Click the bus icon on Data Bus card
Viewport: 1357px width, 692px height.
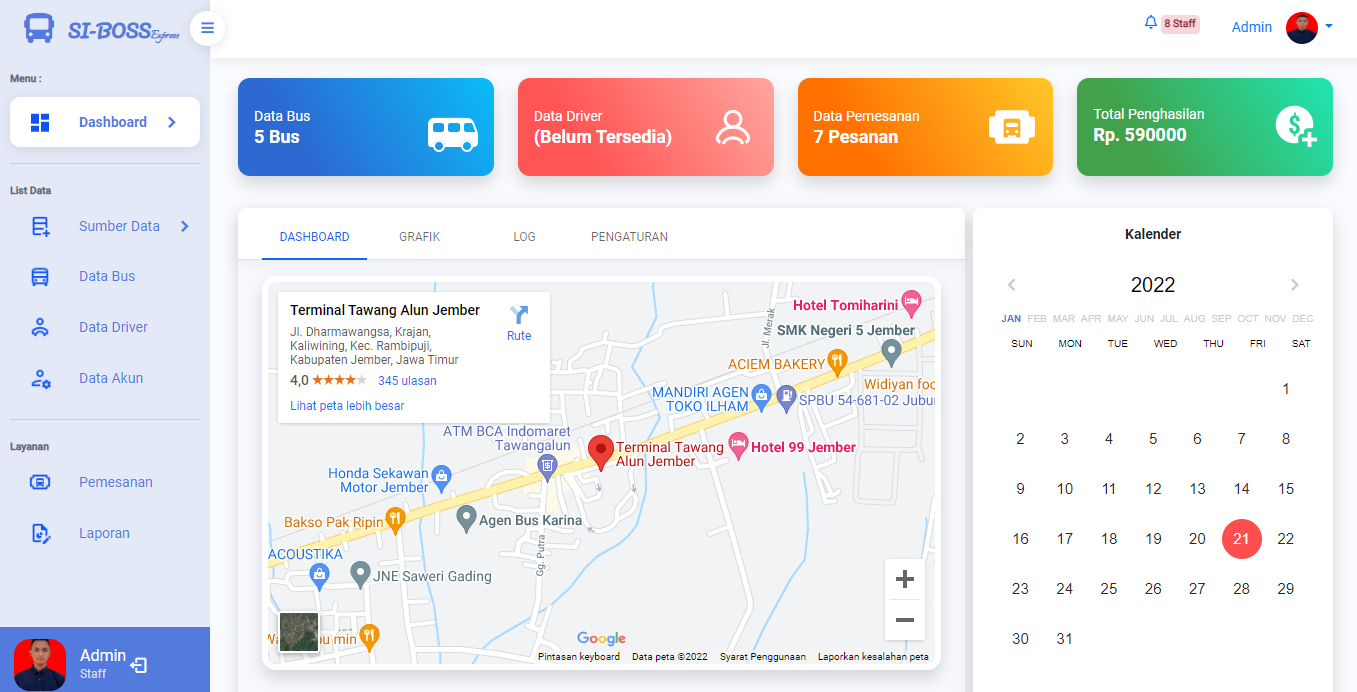(x=453, y=133)
